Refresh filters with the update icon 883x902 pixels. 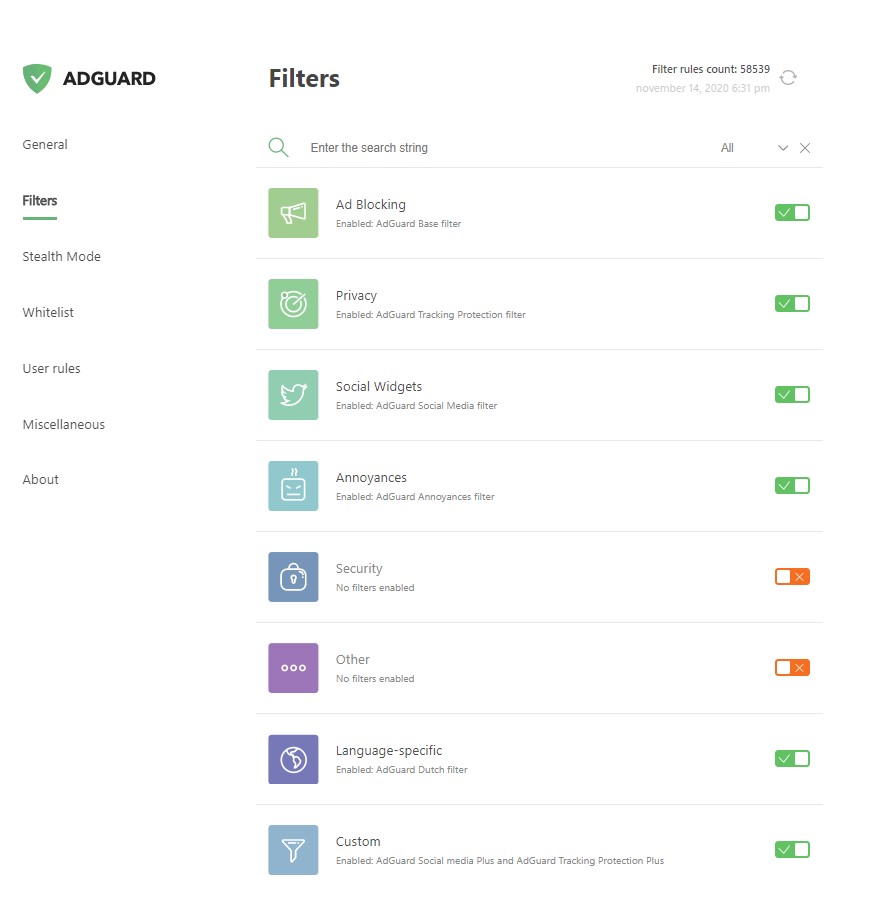[788, 78]
